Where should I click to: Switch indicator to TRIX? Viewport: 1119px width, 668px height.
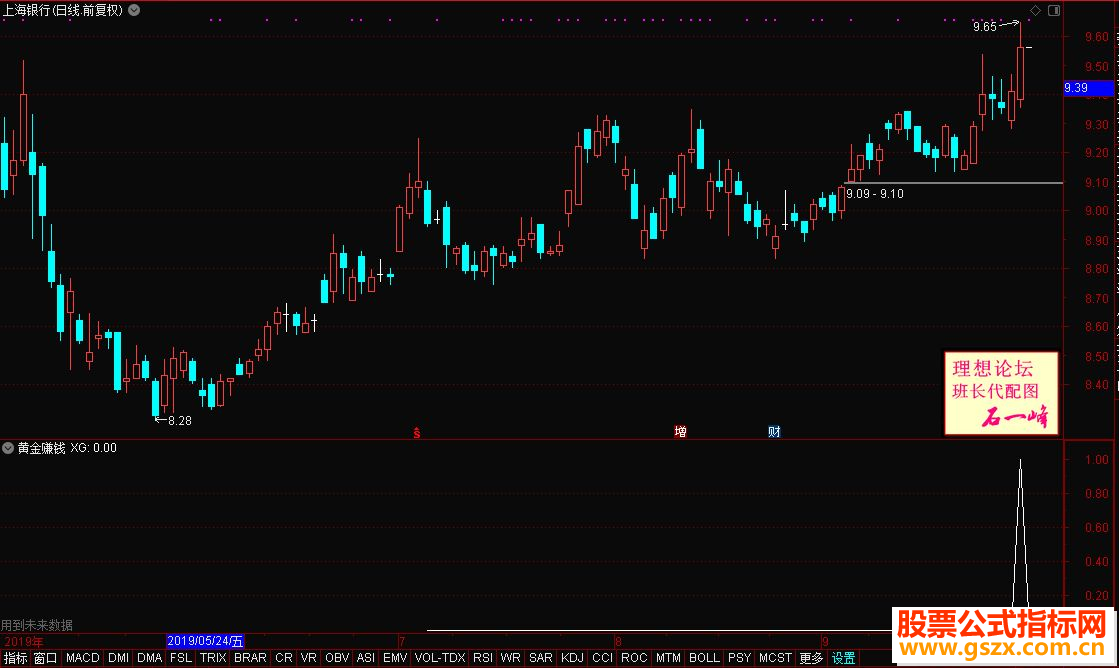point(213,658)
